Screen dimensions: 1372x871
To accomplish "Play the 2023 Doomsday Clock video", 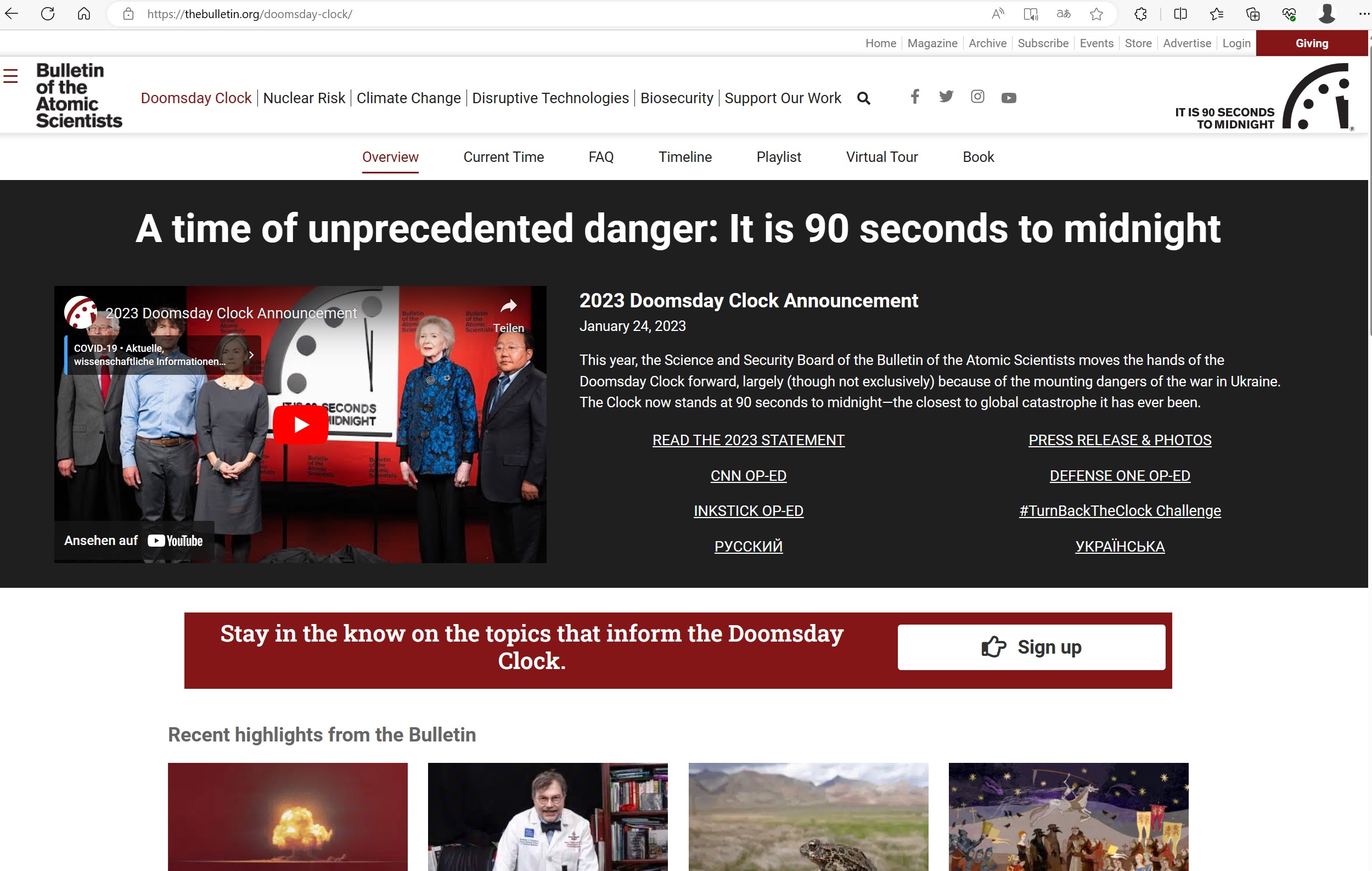I will pos(300,424).
